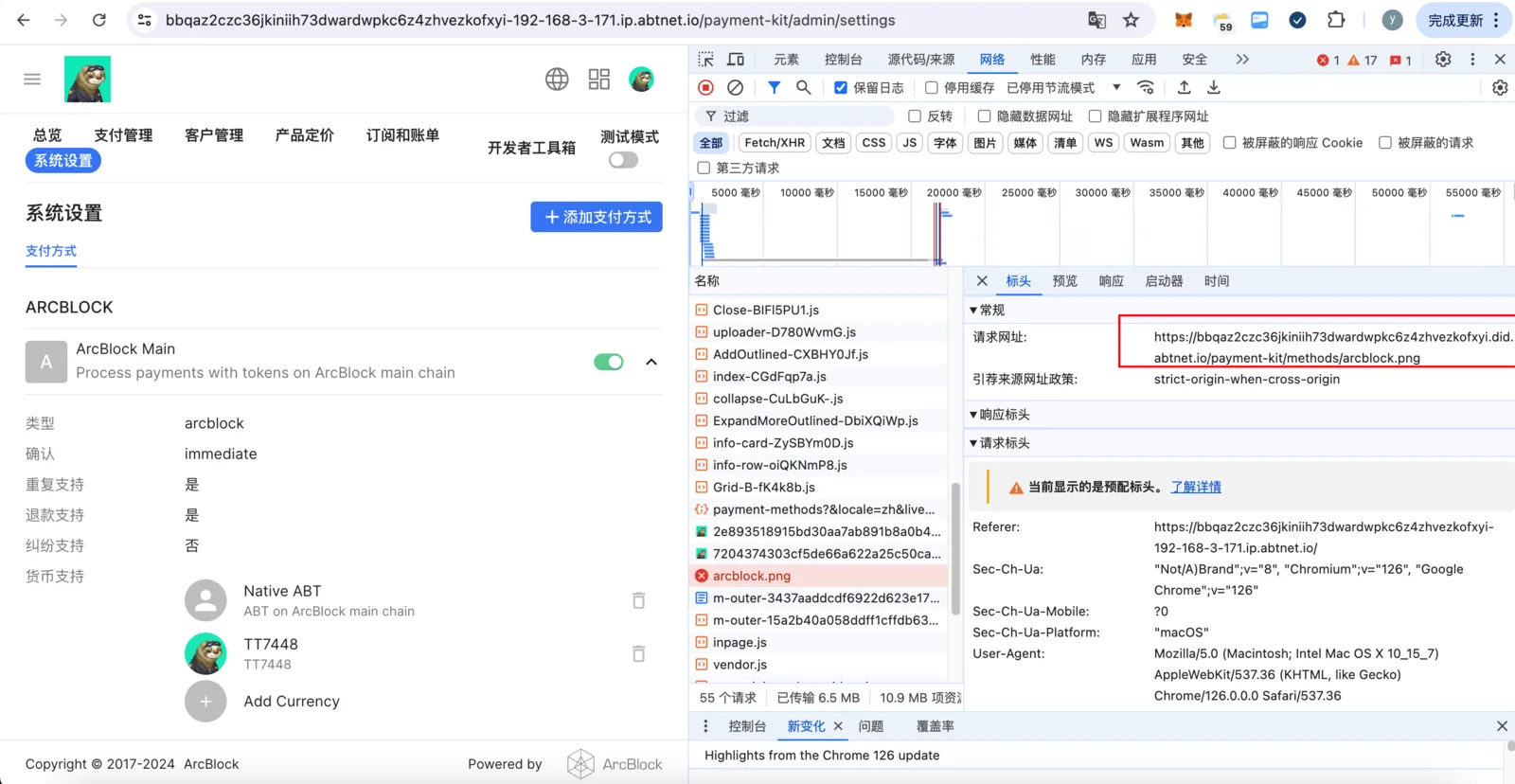Activate the DevTools element inspector tool

click(x=706, y=60)
